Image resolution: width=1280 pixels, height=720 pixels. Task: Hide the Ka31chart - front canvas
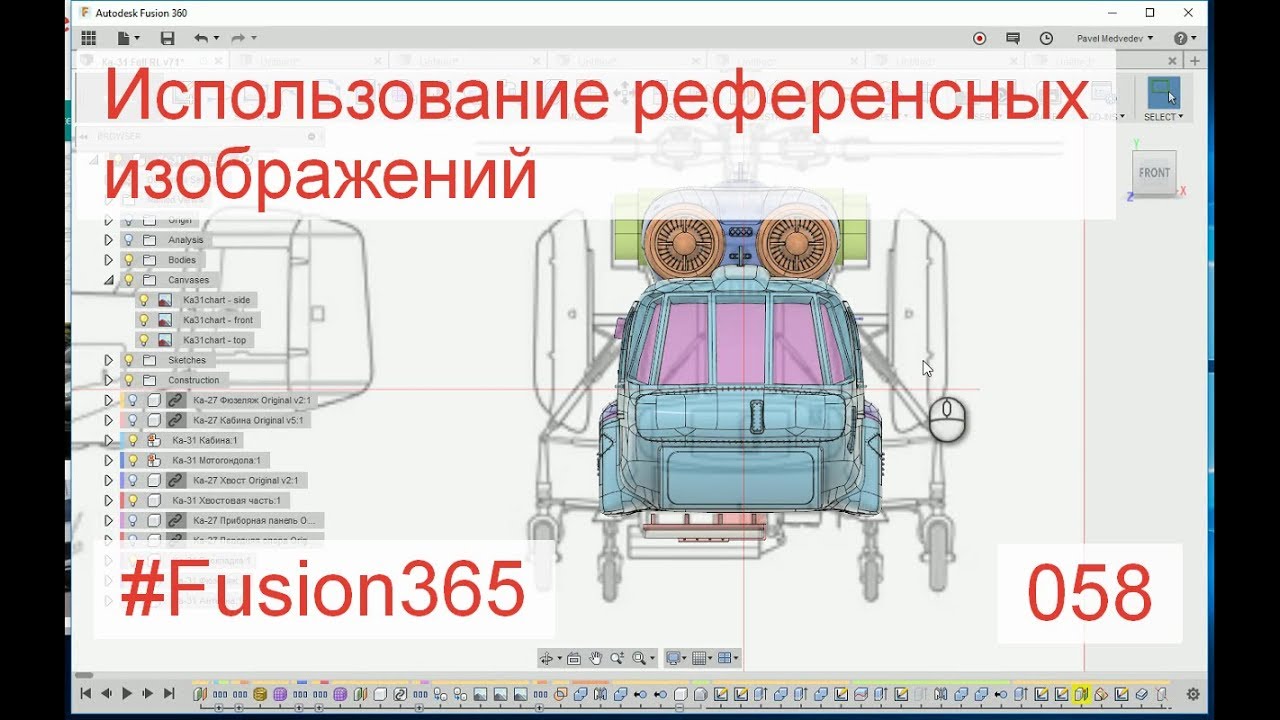pyautogui.click(x=144, y=320)
